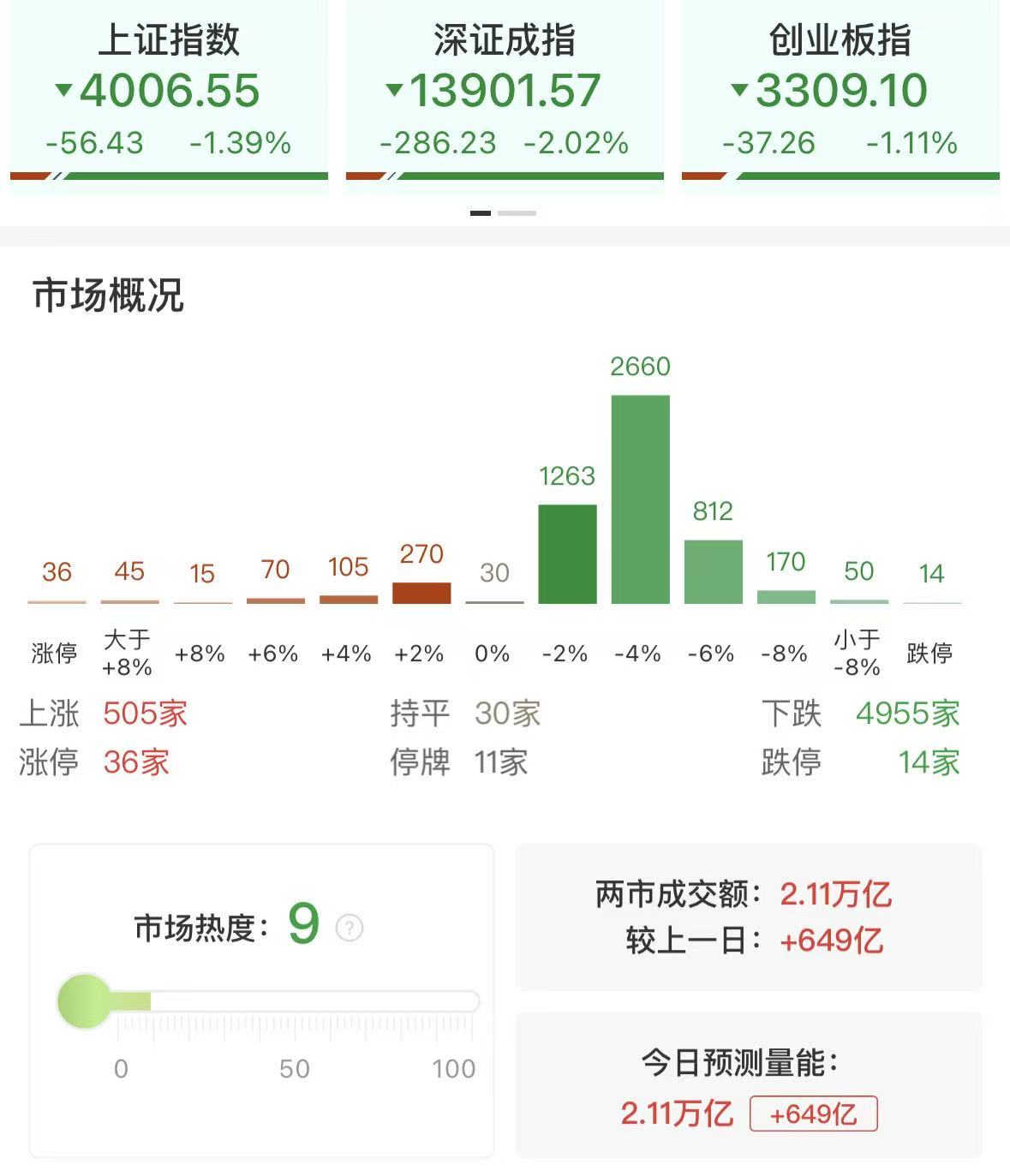This screenshot has width=1010, height=1176.
Task: Tap the down arrow beside 3309.10
Action: pos(739,89)
